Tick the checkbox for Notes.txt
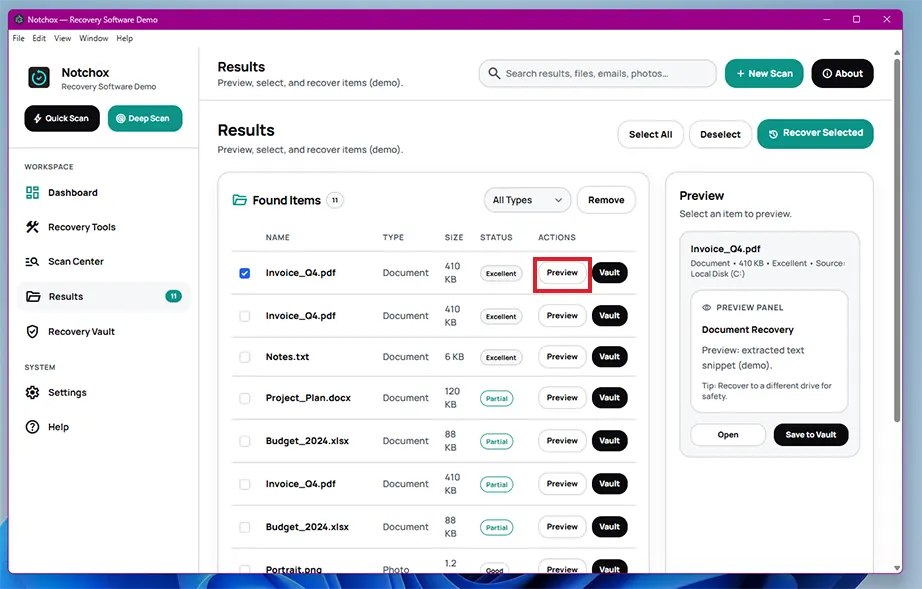 (x=245, y=357)
